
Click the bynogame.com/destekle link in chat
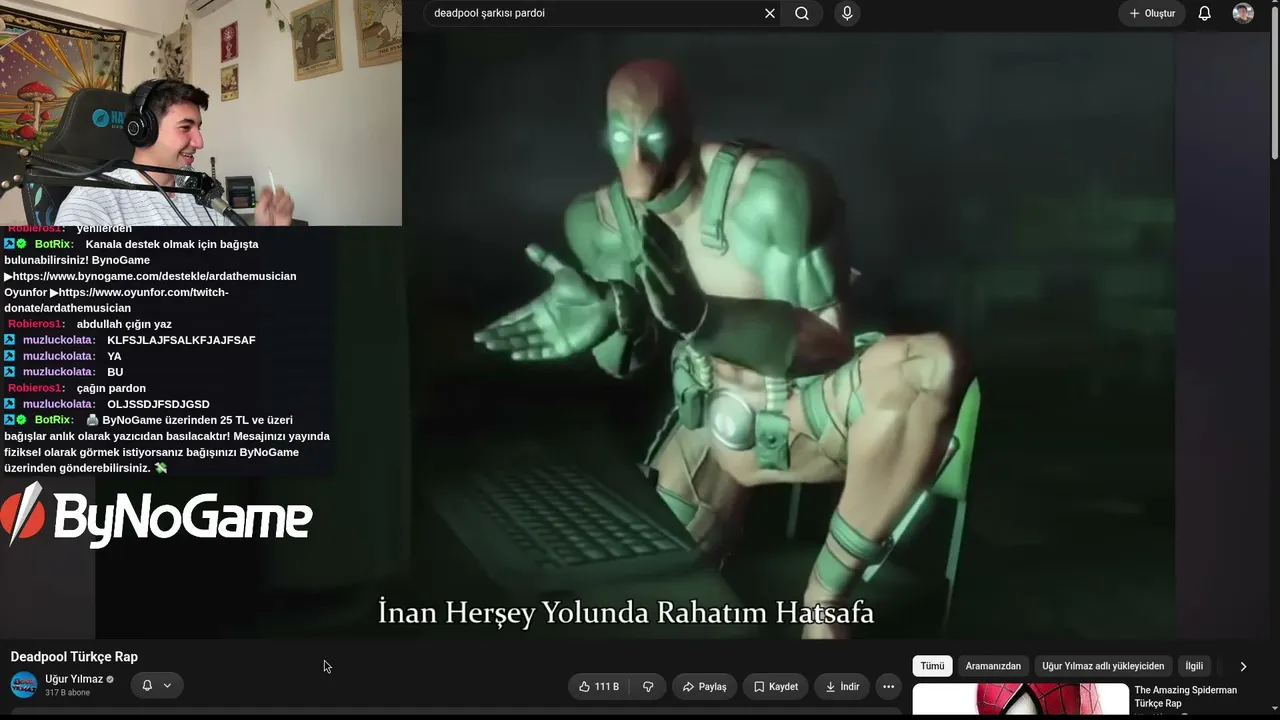(154, 276)
